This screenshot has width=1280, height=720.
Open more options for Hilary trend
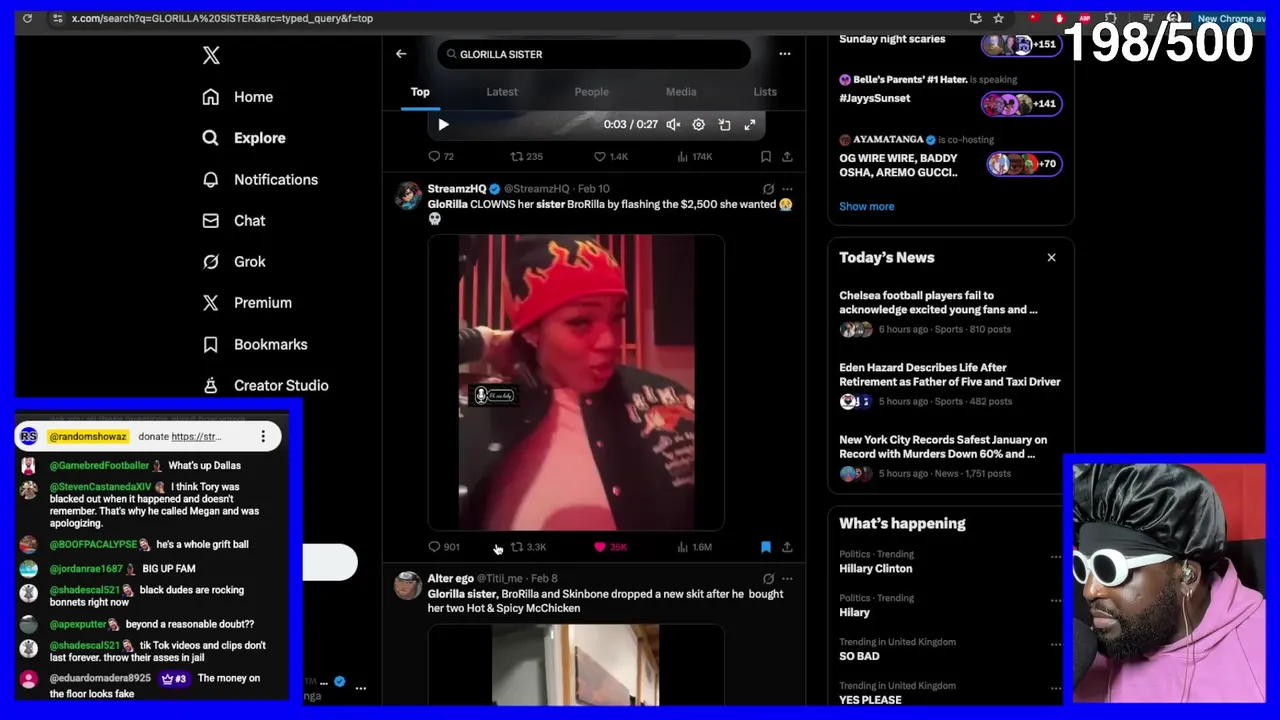(1055, 600)
